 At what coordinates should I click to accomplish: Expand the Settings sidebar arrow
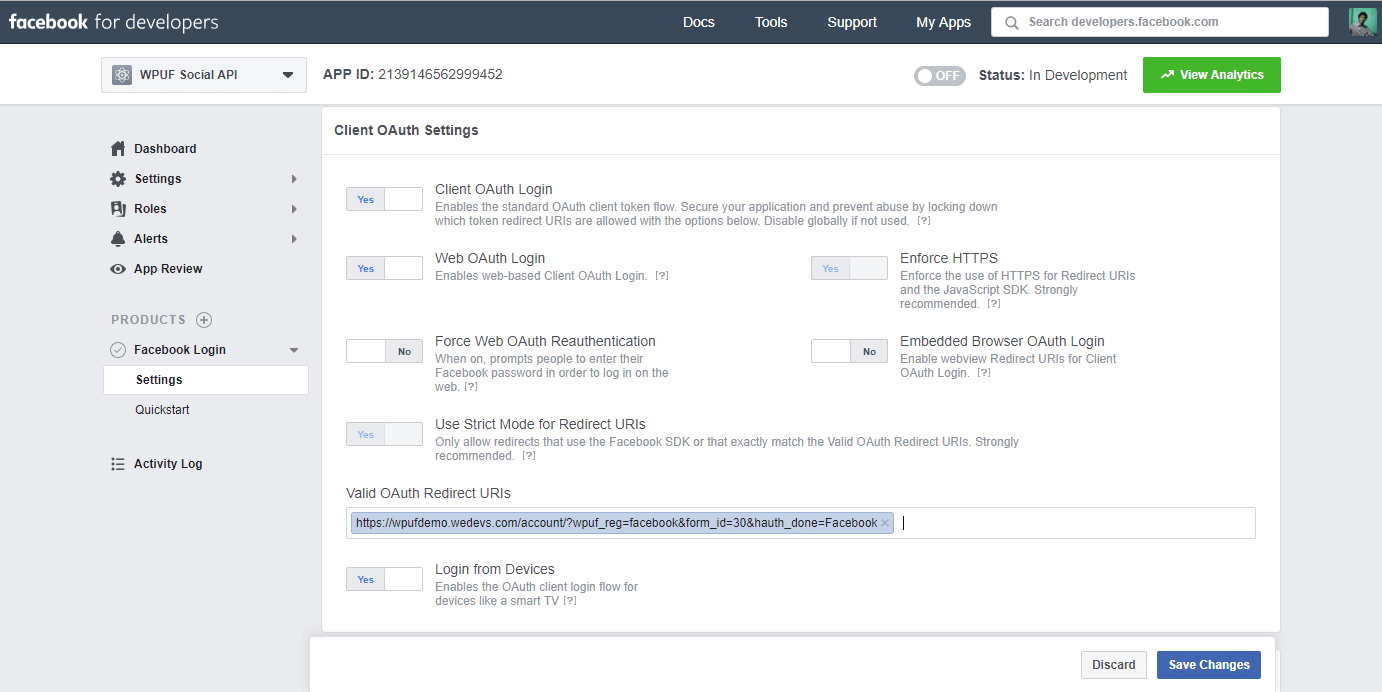point(294,179)
